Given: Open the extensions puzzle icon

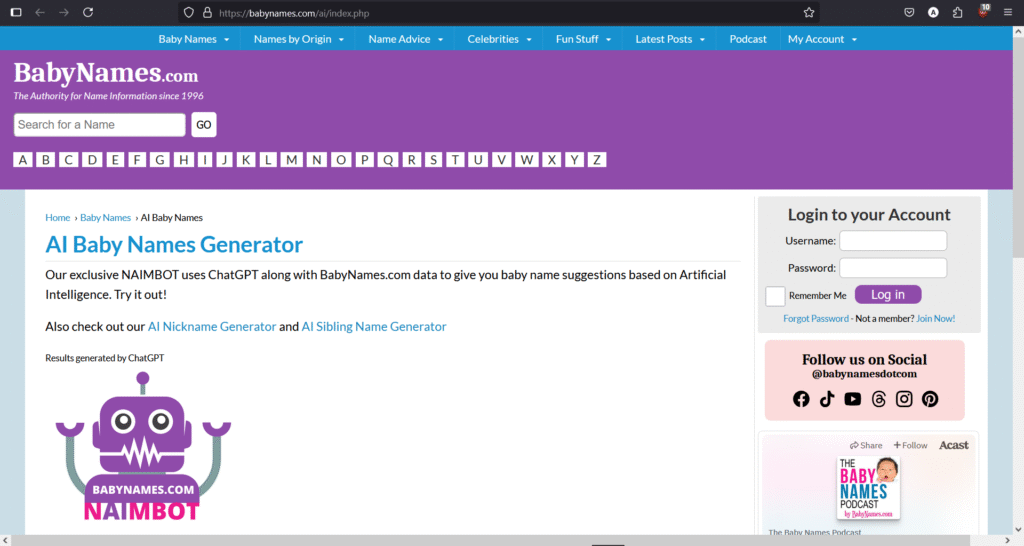Looking at the screenshot, I should pos(957,12).
